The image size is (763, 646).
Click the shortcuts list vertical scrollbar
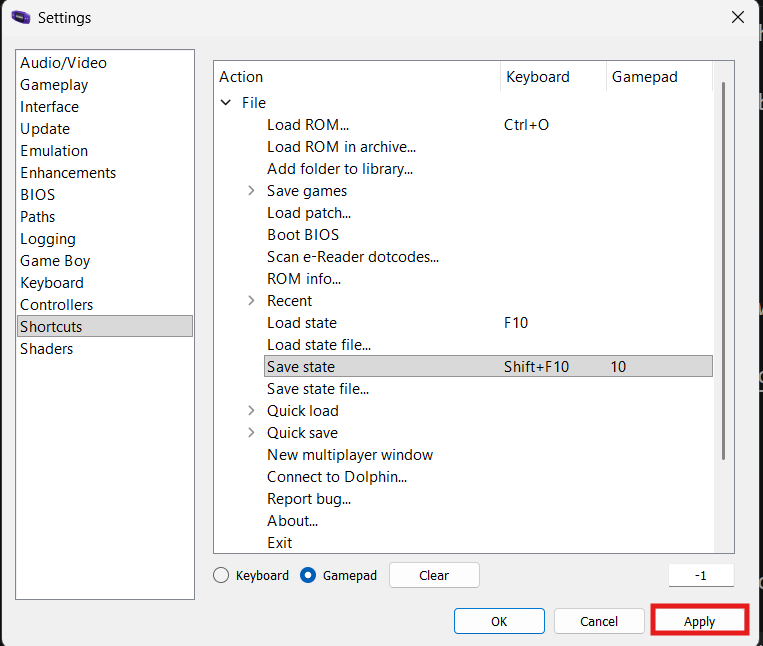coord(724,270)
